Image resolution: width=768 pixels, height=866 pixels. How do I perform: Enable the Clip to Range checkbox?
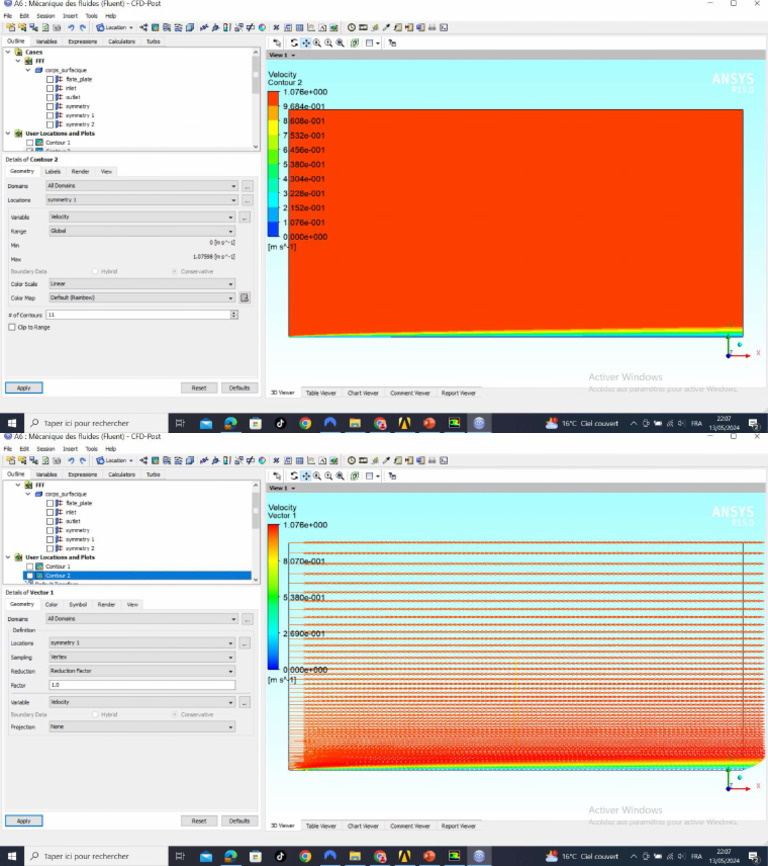point(12,327)
